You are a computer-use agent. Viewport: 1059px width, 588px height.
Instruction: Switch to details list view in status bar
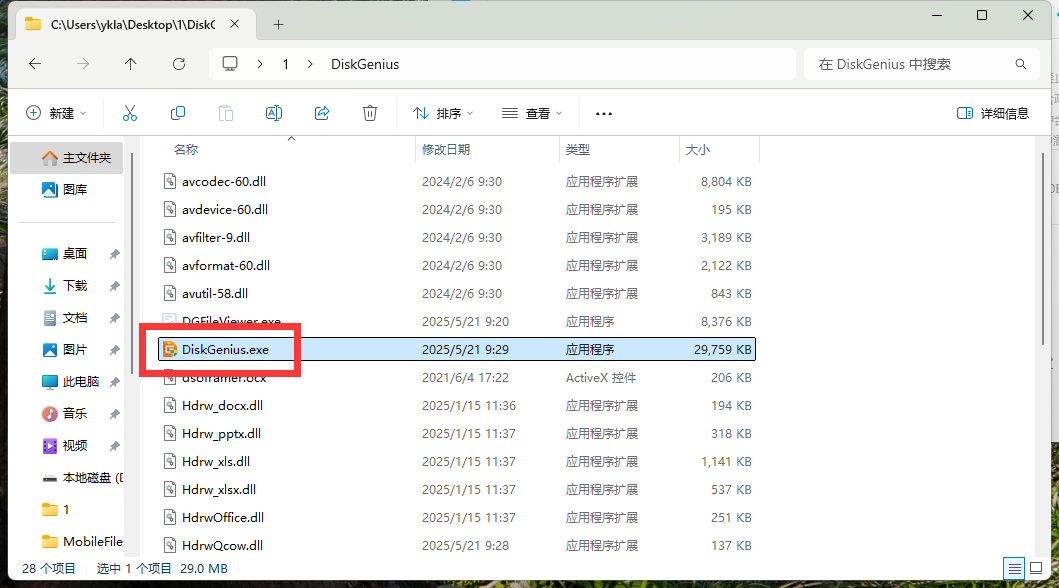[x=1014, y=568]
